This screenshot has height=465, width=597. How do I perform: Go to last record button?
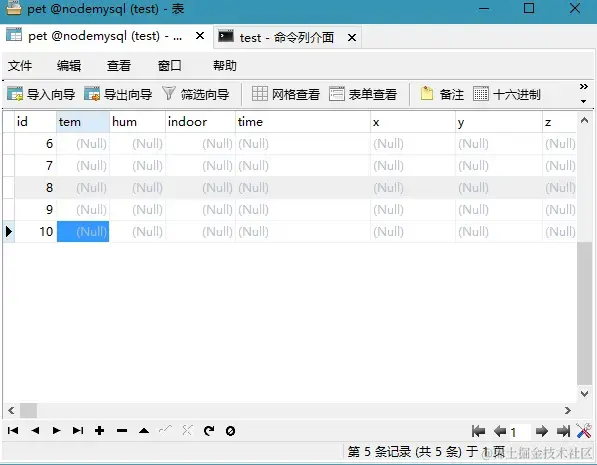[x=78, y=431]
